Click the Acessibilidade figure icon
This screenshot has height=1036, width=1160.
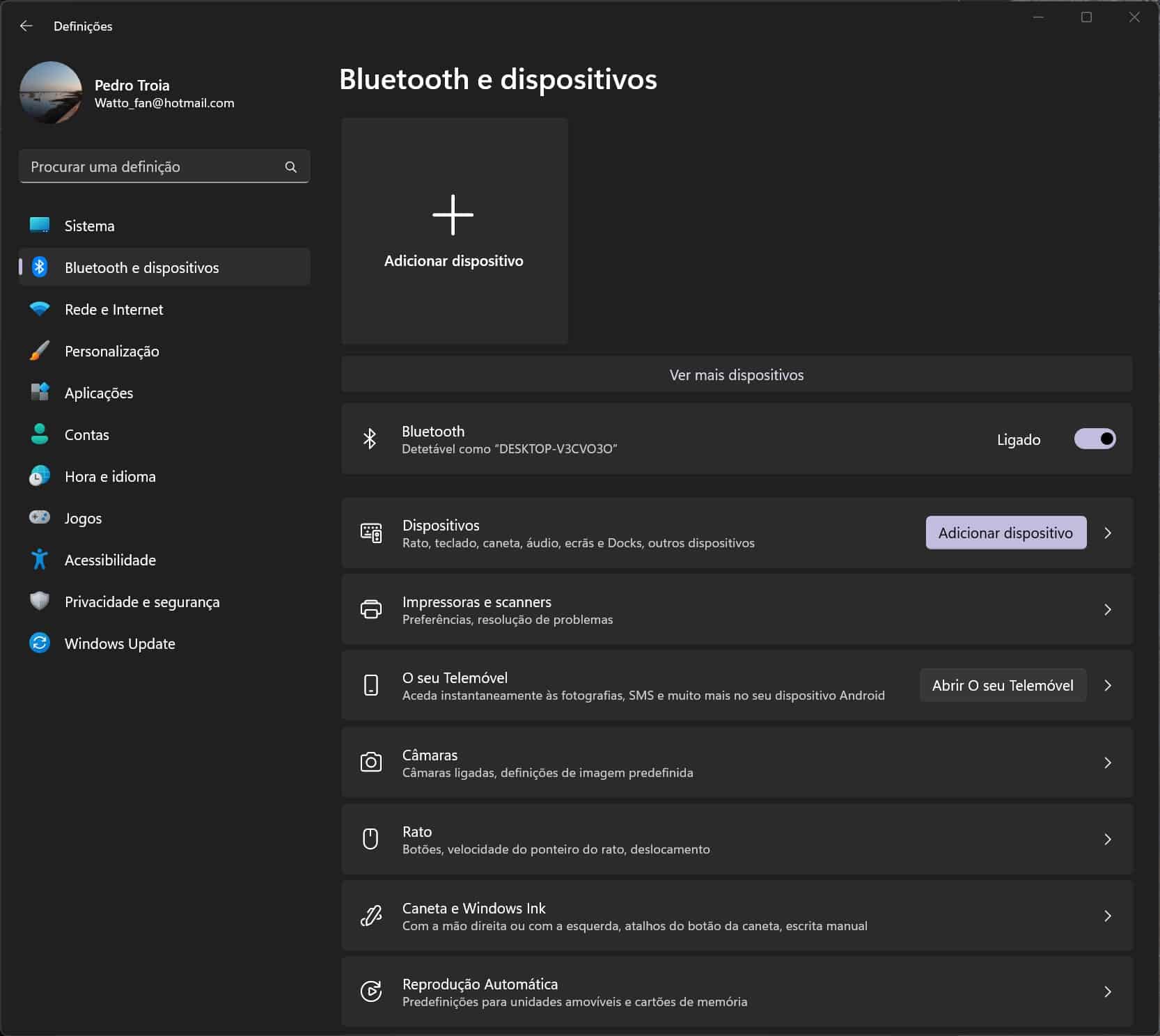(40, 559)
